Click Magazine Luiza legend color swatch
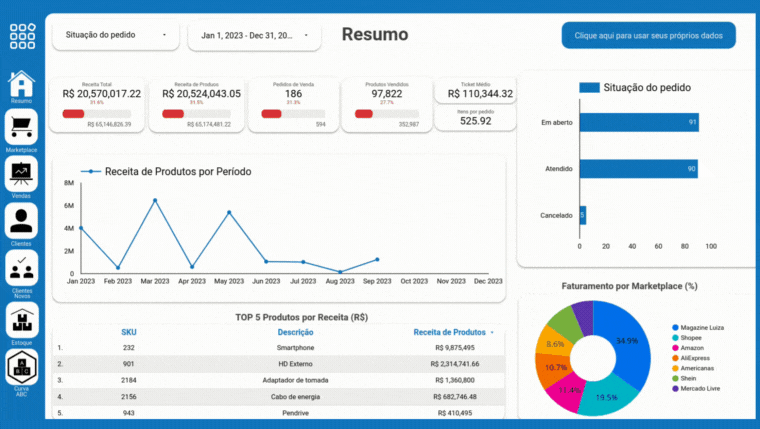The width and height of the screenshot is (760, 429). pyautogui.click(x=676, y=327)
